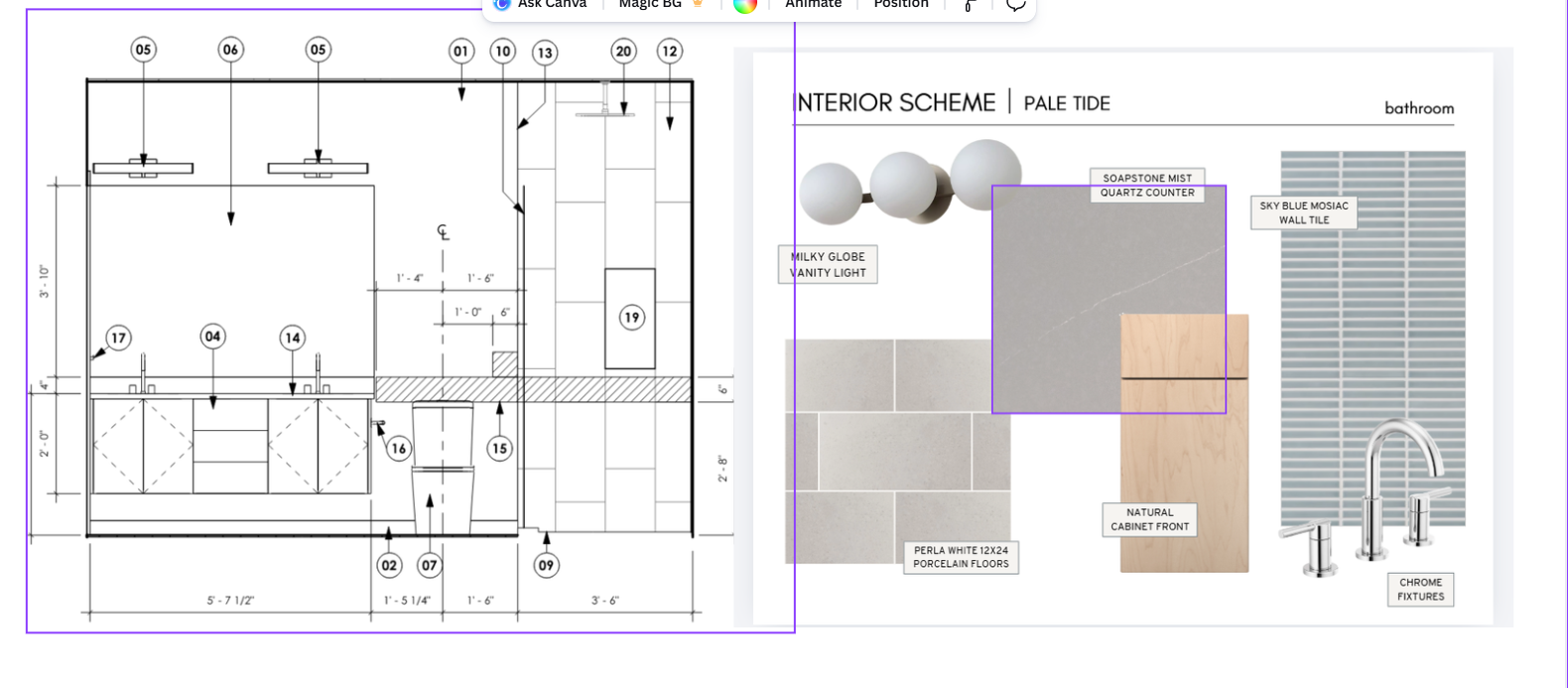Open the Position panel

click(x=901, y=5)
